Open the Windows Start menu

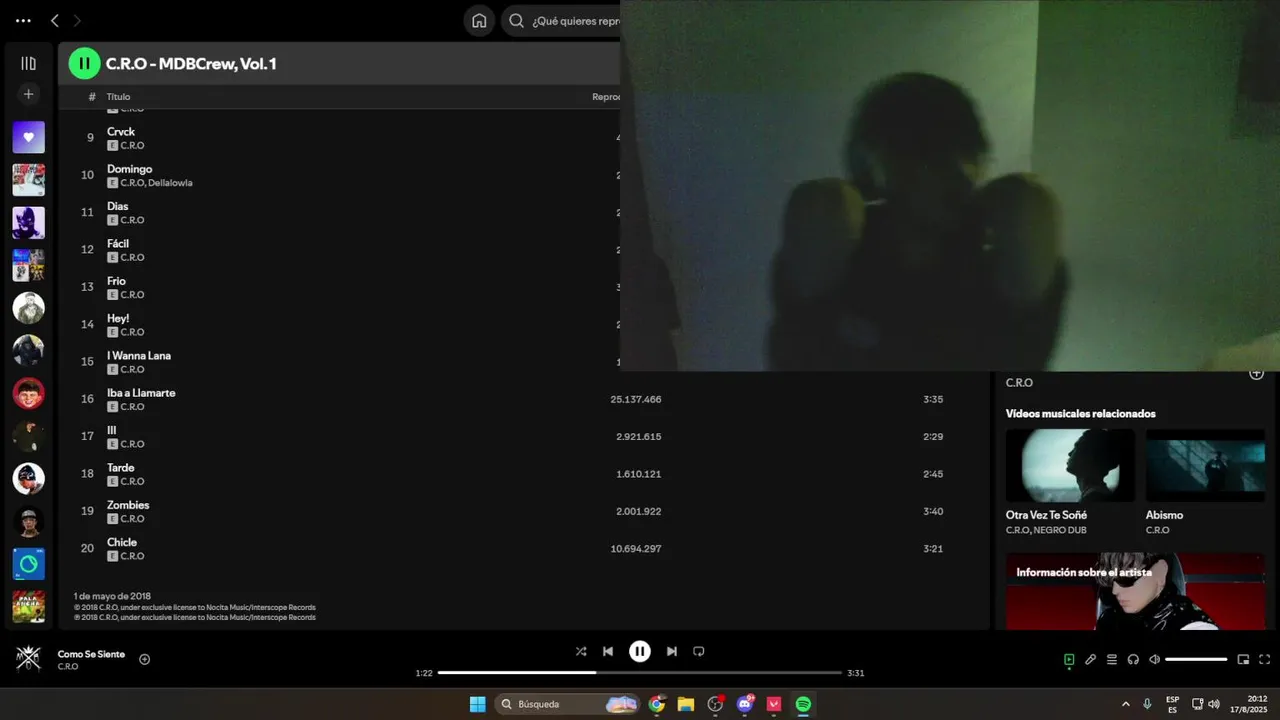click(478, 704)
